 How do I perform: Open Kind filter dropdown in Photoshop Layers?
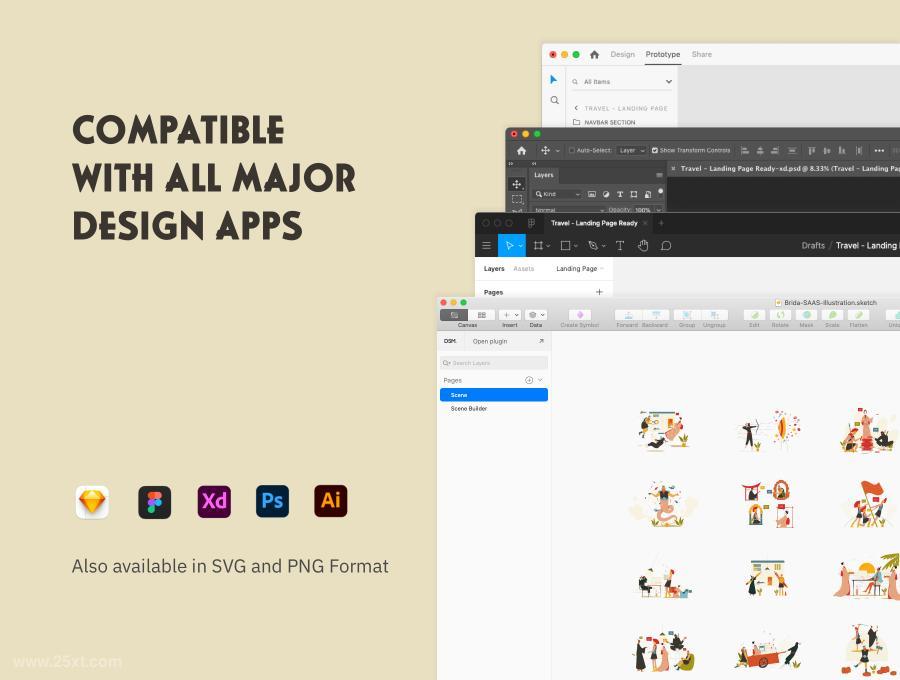click(558, 194)
